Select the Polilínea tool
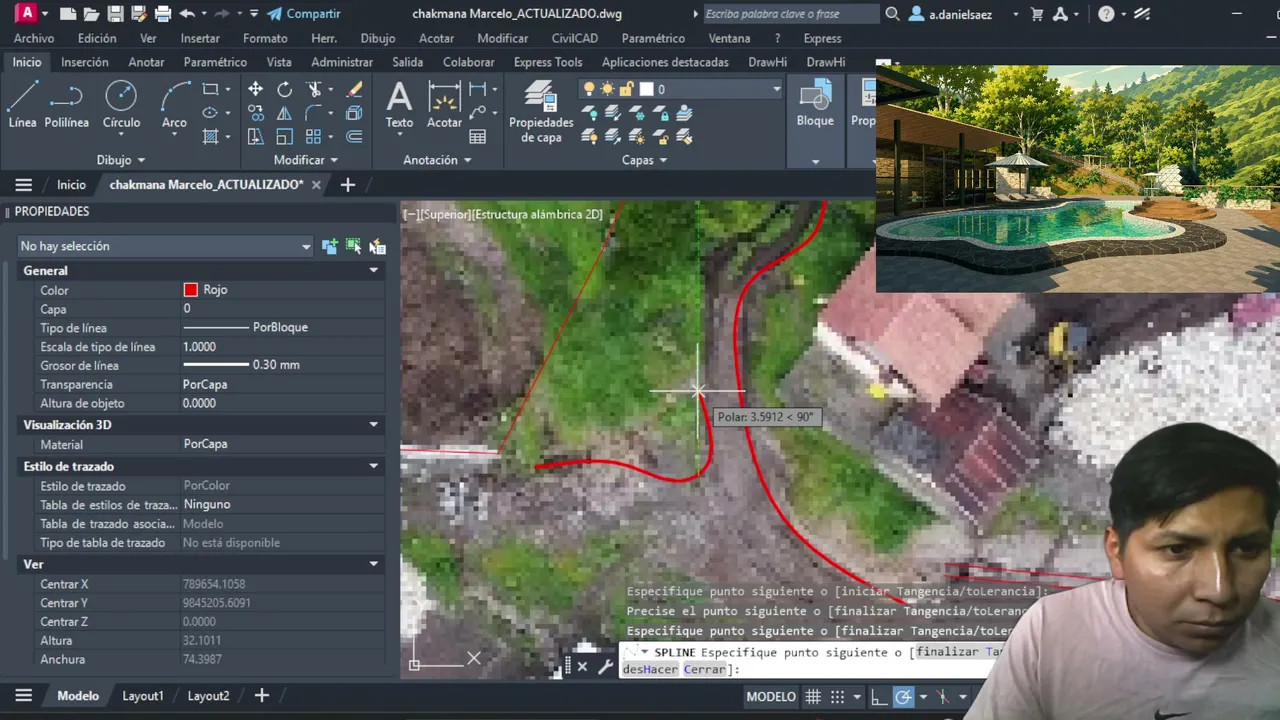The height and width of the screenshot is (720, 1280). [66, 105]
